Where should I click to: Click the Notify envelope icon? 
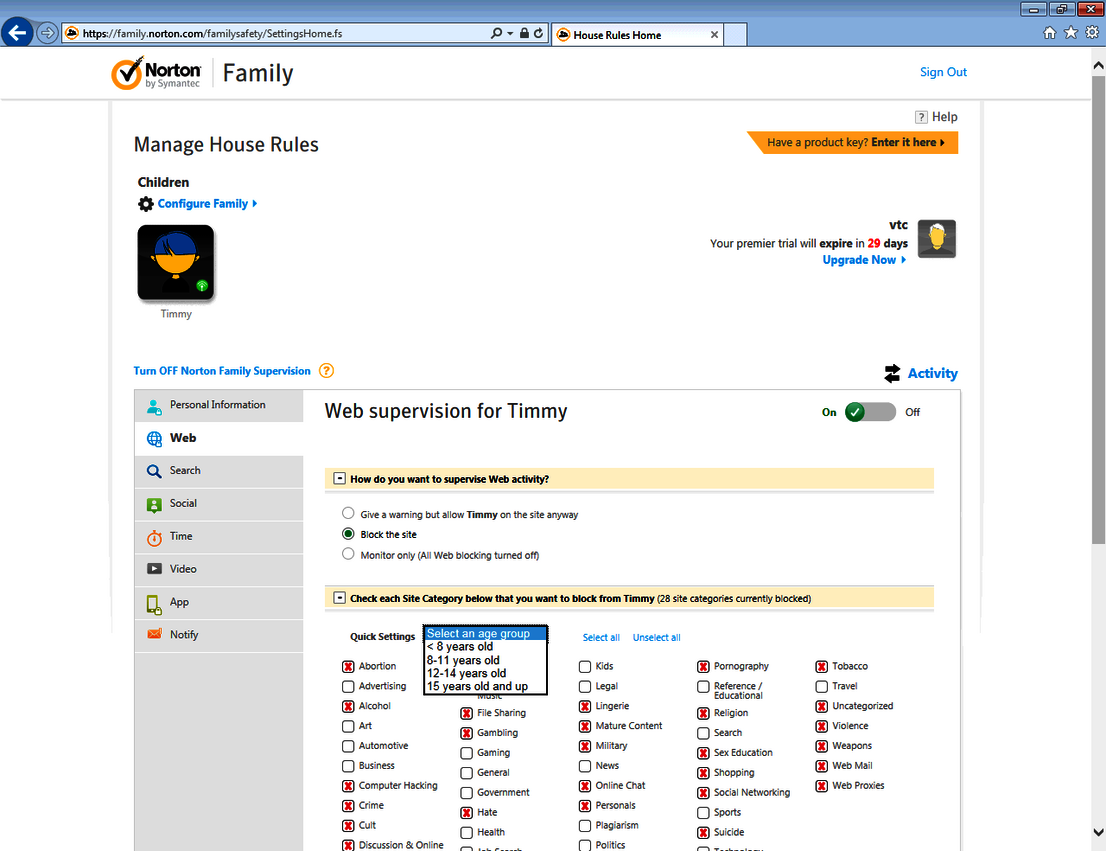click(154, 635)
